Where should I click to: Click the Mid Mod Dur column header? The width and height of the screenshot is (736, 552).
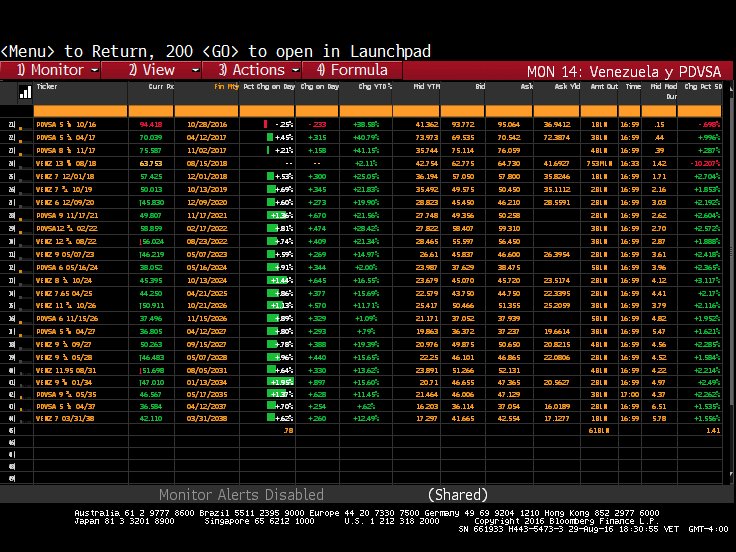pos(664,91)
